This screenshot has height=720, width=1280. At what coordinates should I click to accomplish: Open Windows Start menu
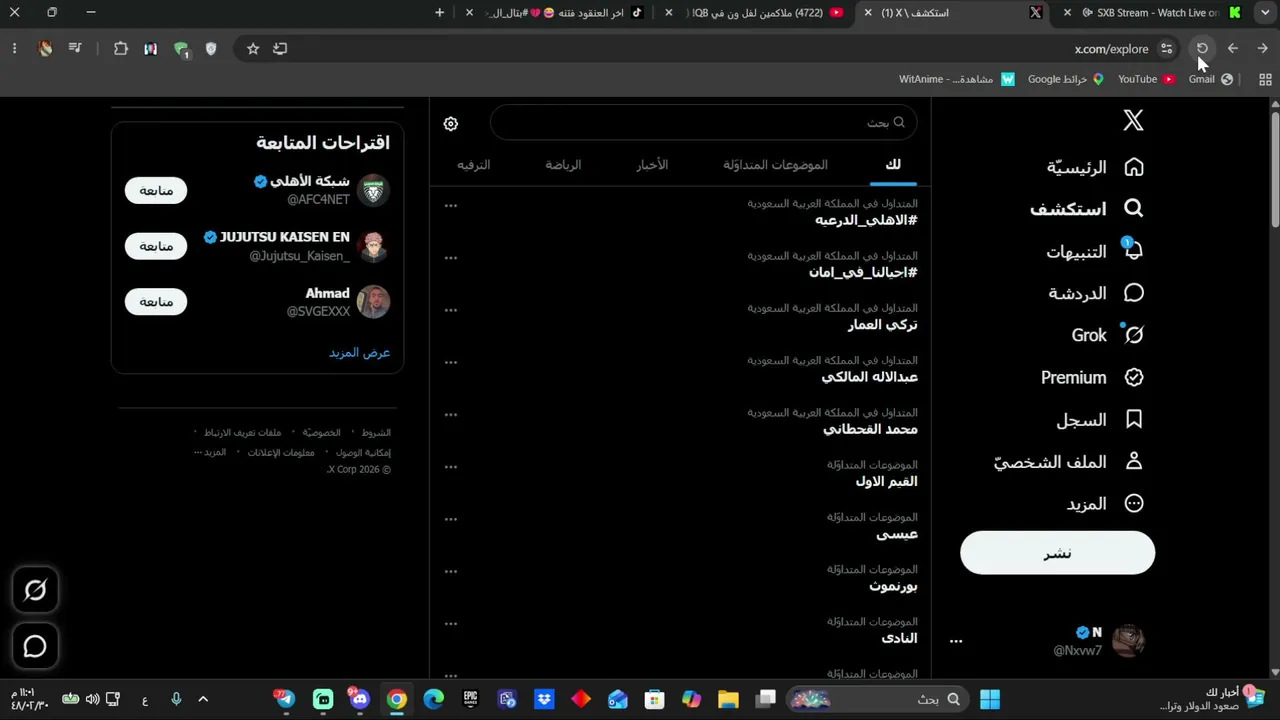tap(990, 699)
